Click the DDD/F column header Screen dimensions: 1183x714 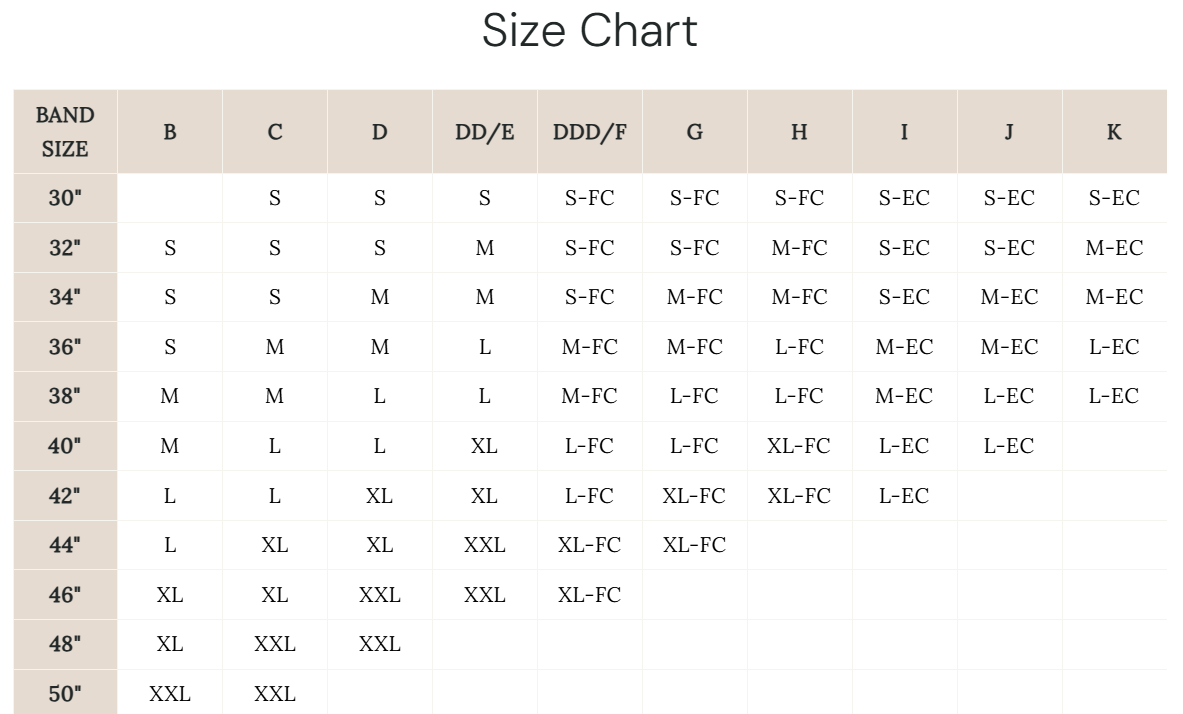[590, 132]
